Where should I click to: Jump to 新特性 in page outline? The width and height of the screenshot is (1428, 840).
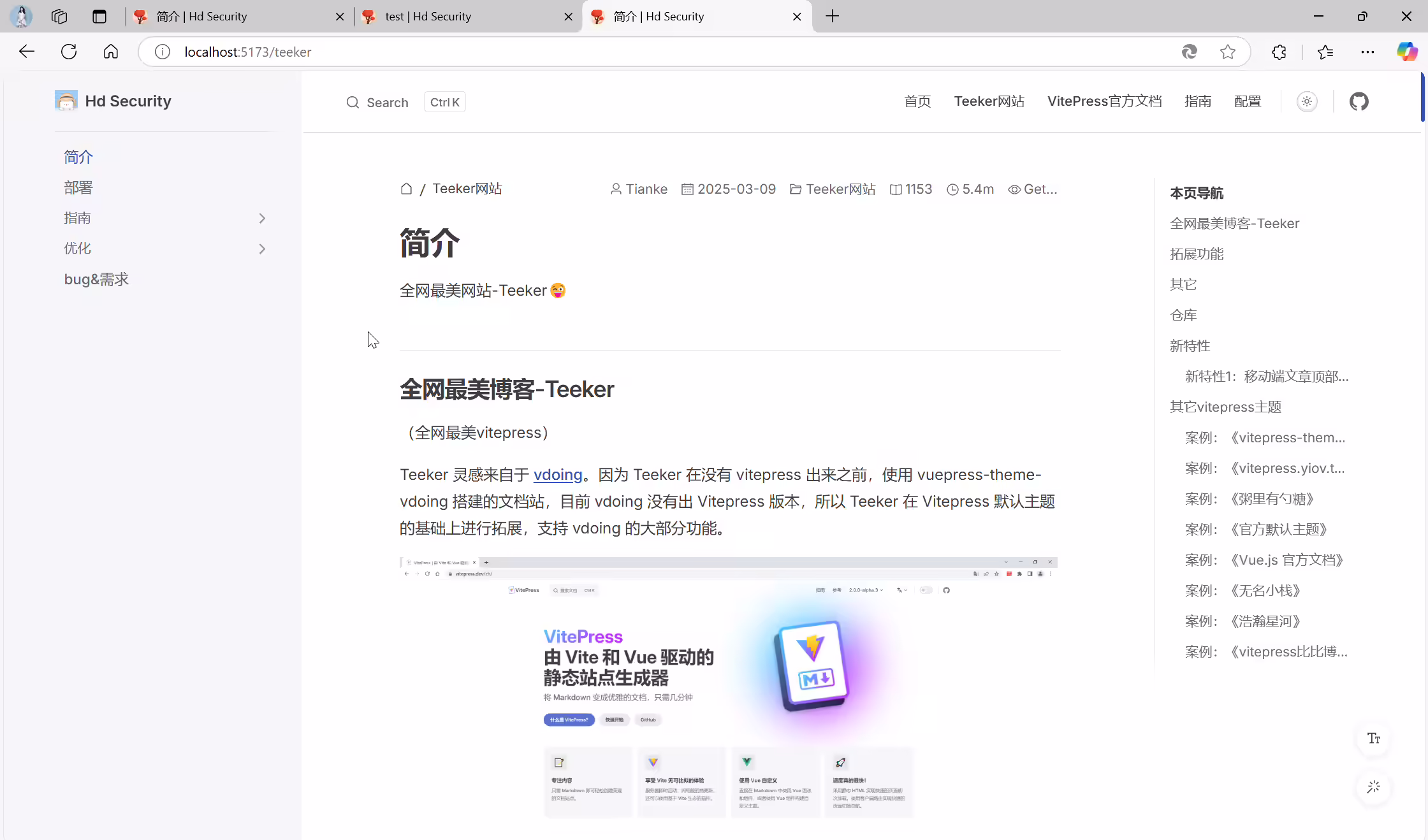click(x=1190, y=345)
